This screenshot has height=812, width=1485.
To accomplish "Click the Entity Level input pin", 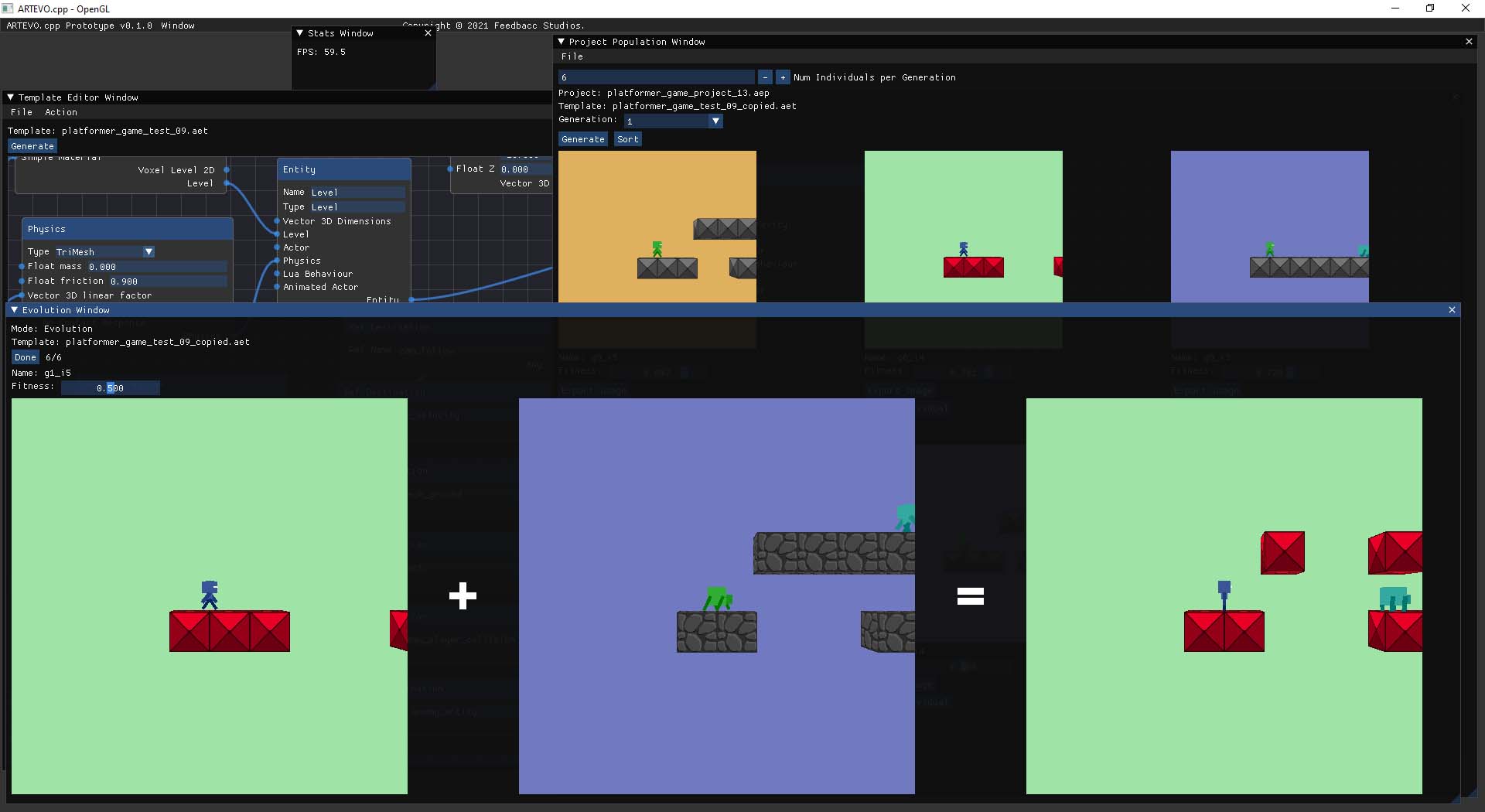I will pos(277,234).
